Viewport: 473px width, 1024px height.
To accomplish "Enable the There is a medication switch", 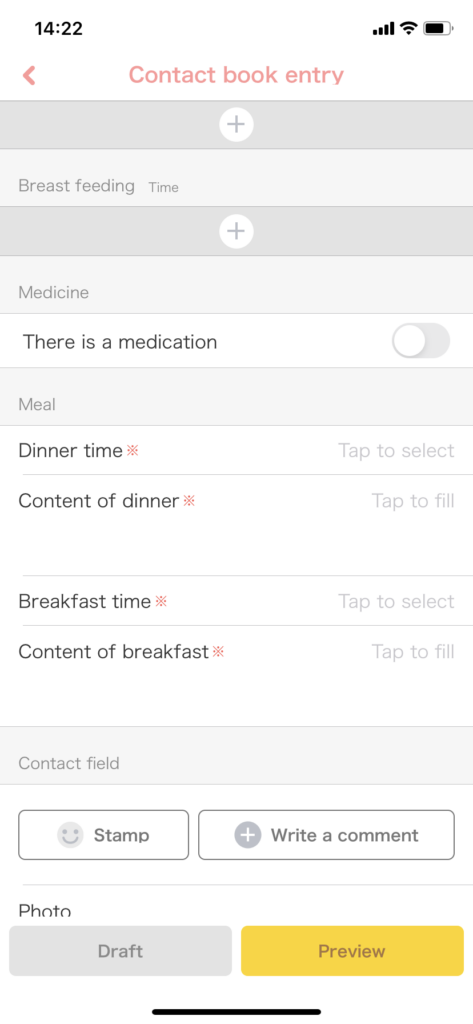I will pos(421,341).
